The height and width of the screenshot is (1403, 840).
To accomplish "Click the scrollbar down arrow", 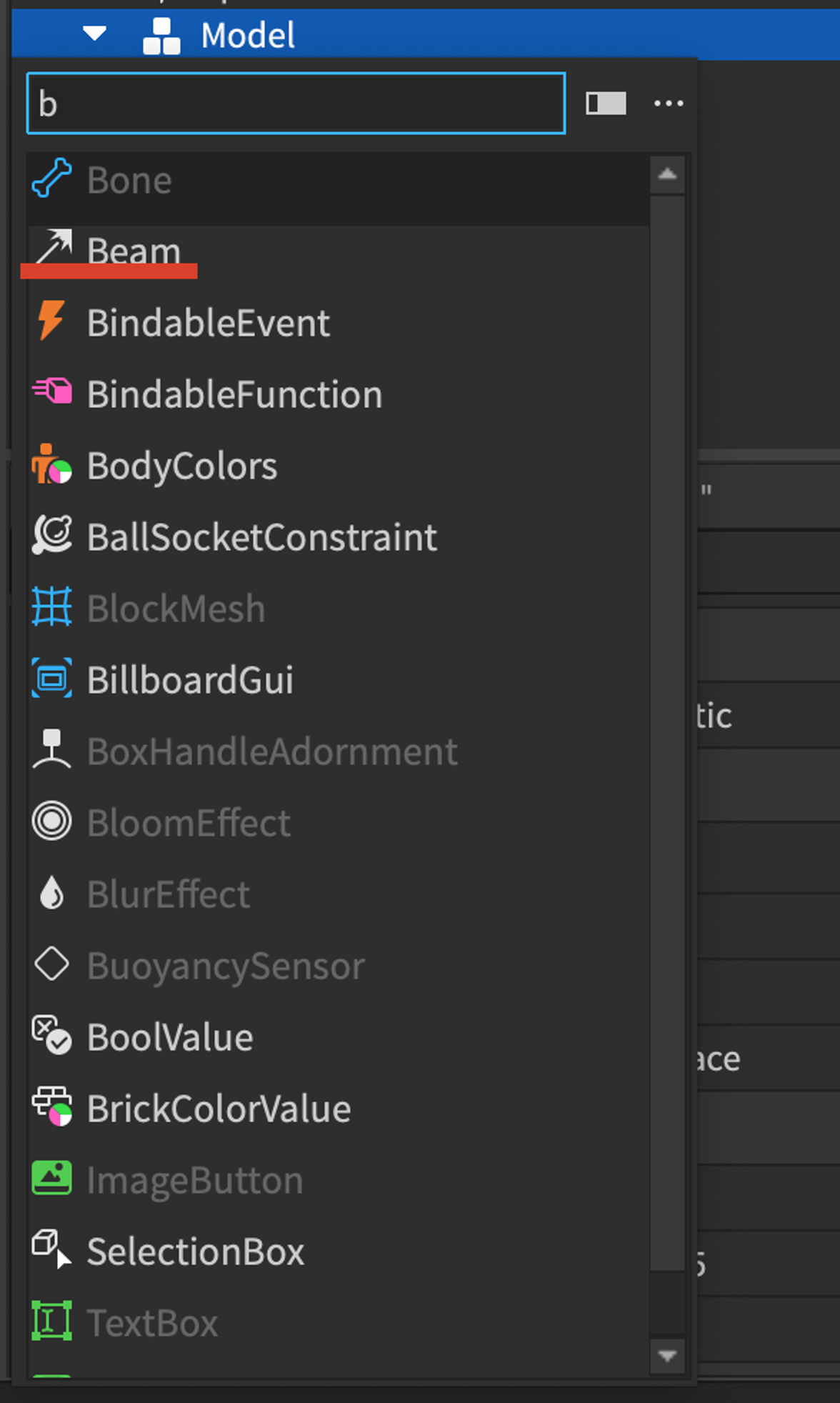I will tap(667, 1356).
